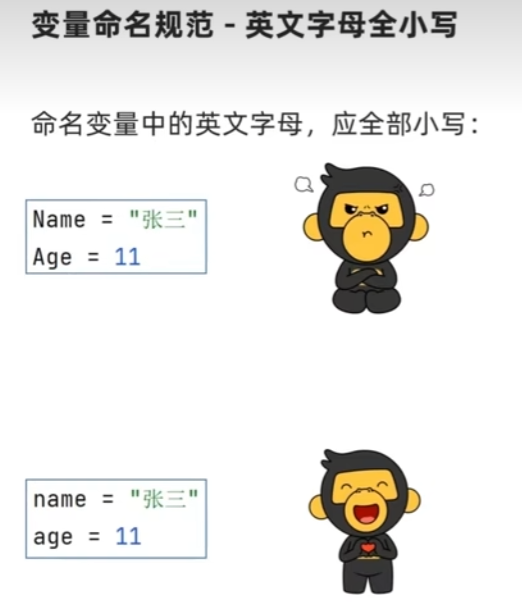Click the lowercase age variable
The image size is (522, 609).
(53, 538)
